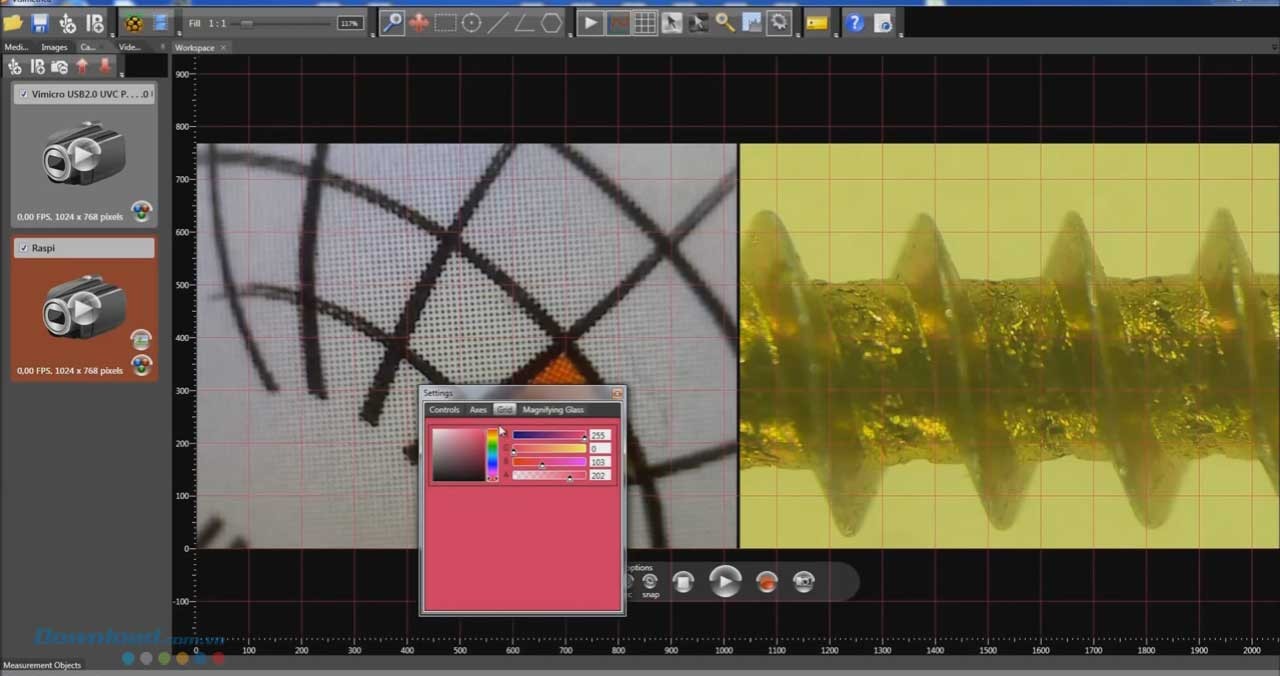
Task: Expand the drawing tools toolbar overflow arrow
Action: 570,35
